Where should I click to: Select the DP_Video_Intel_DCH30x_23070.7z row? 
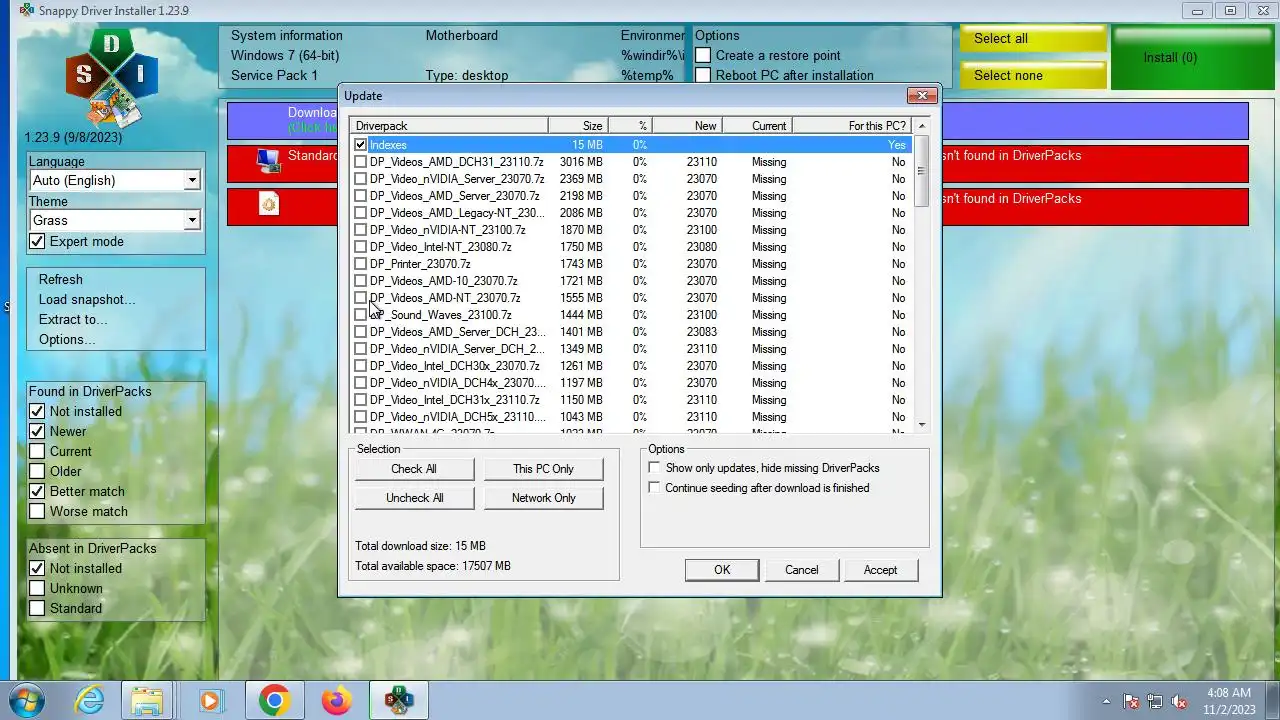coord(631,366)
